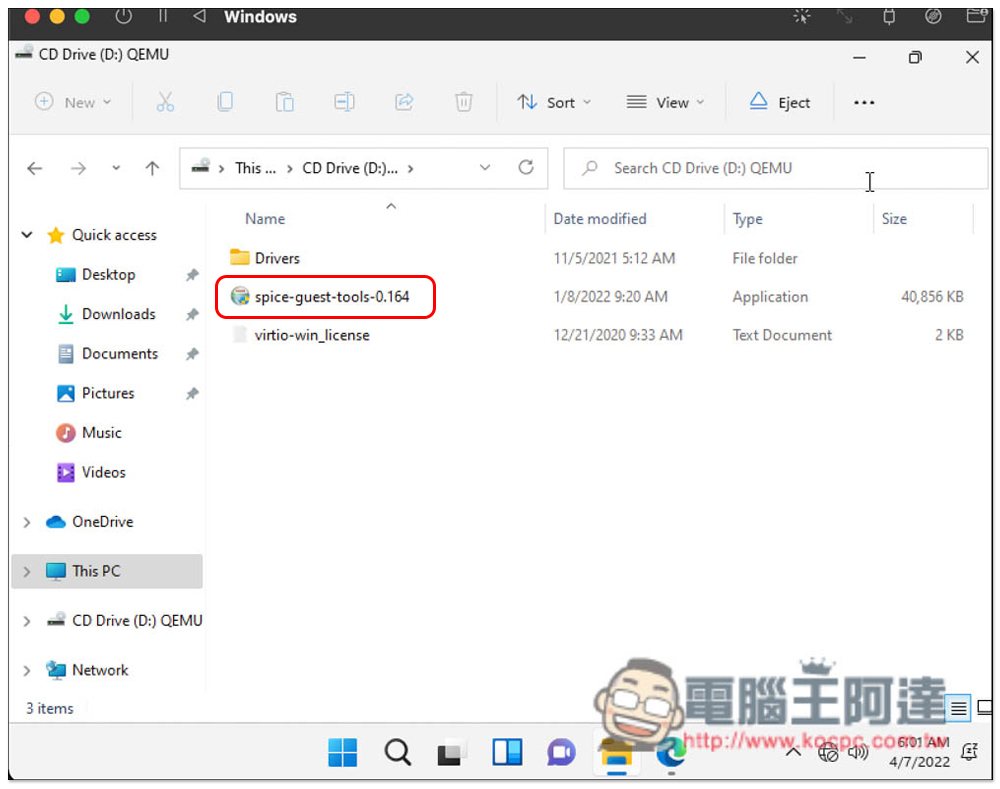The image size is (1000, 789).
Task: Click the Cut scissors icon
Action: pyautogui.click(x=165, y=102)
